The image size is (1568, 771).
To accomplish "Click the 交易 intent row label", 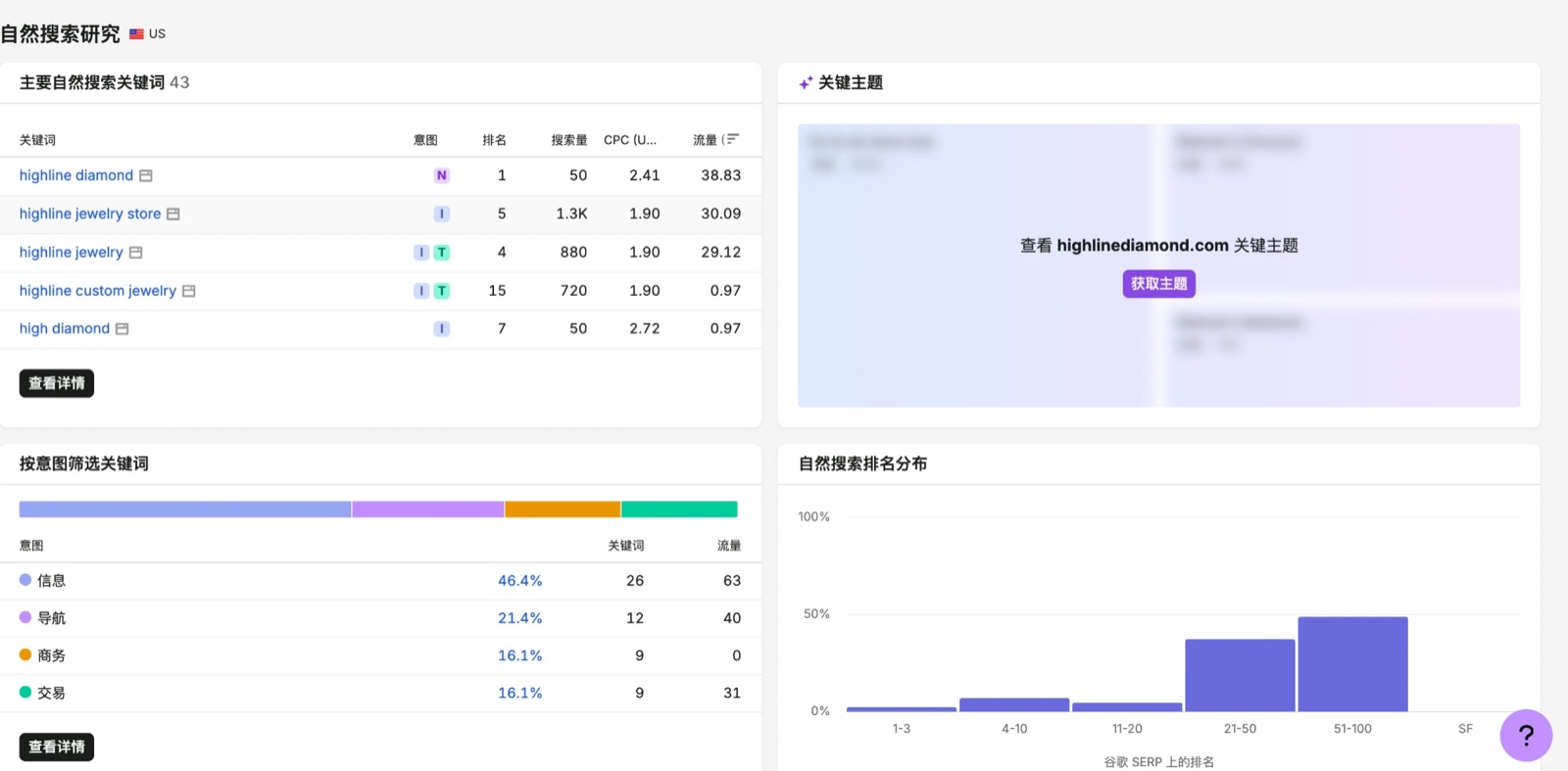I will click(51, 693).
